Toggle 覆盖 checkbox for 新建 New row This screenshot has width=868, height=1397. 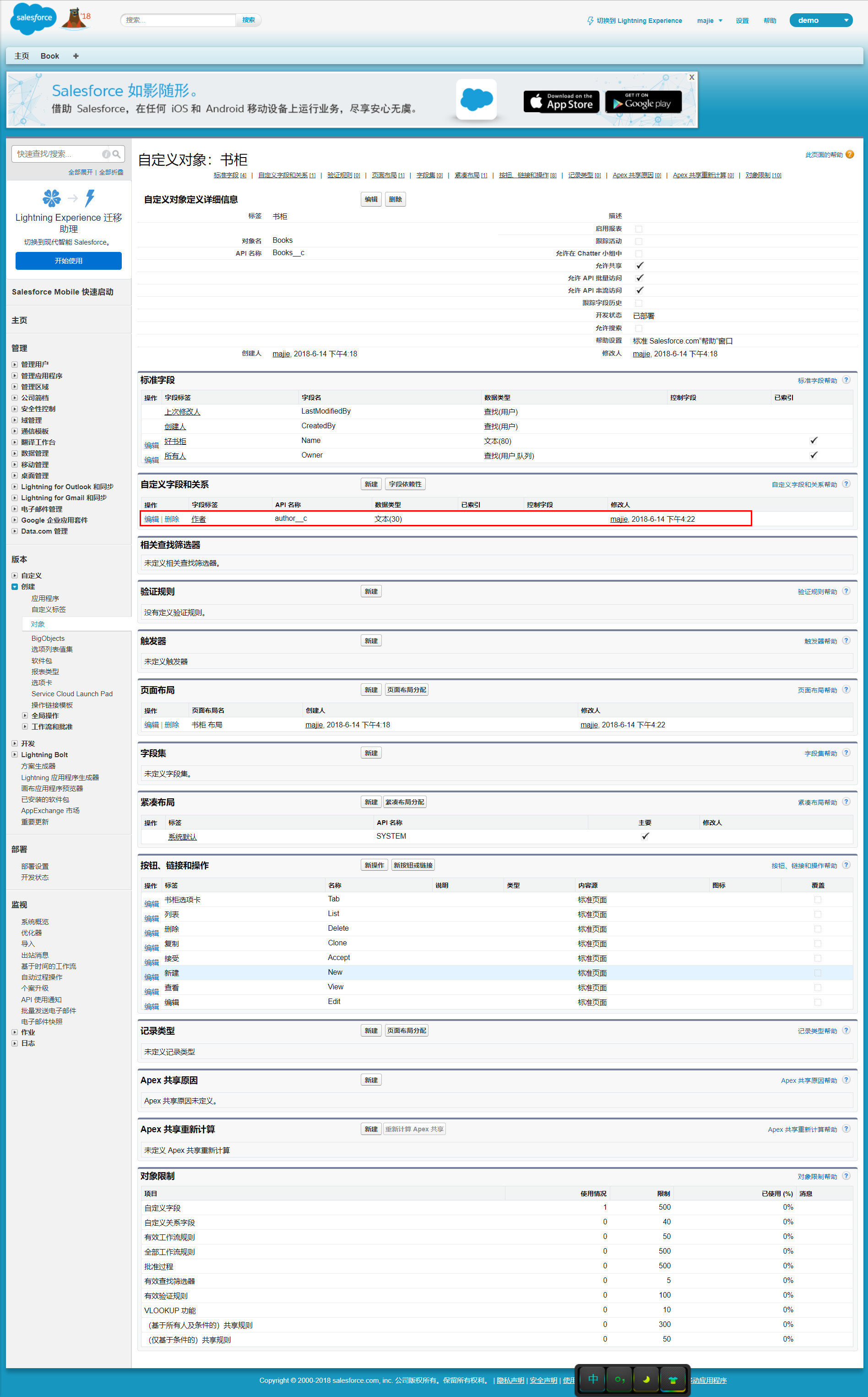pos(818,973)
